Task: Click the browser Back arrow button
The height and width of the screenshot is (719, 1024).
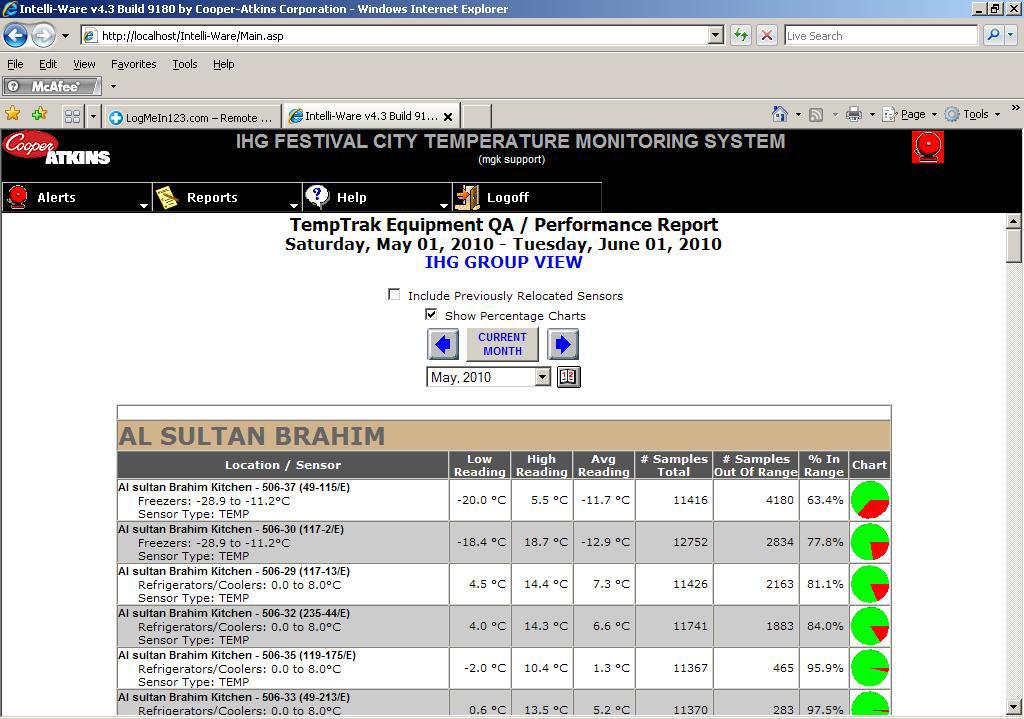Action: (x=16, y=35)
